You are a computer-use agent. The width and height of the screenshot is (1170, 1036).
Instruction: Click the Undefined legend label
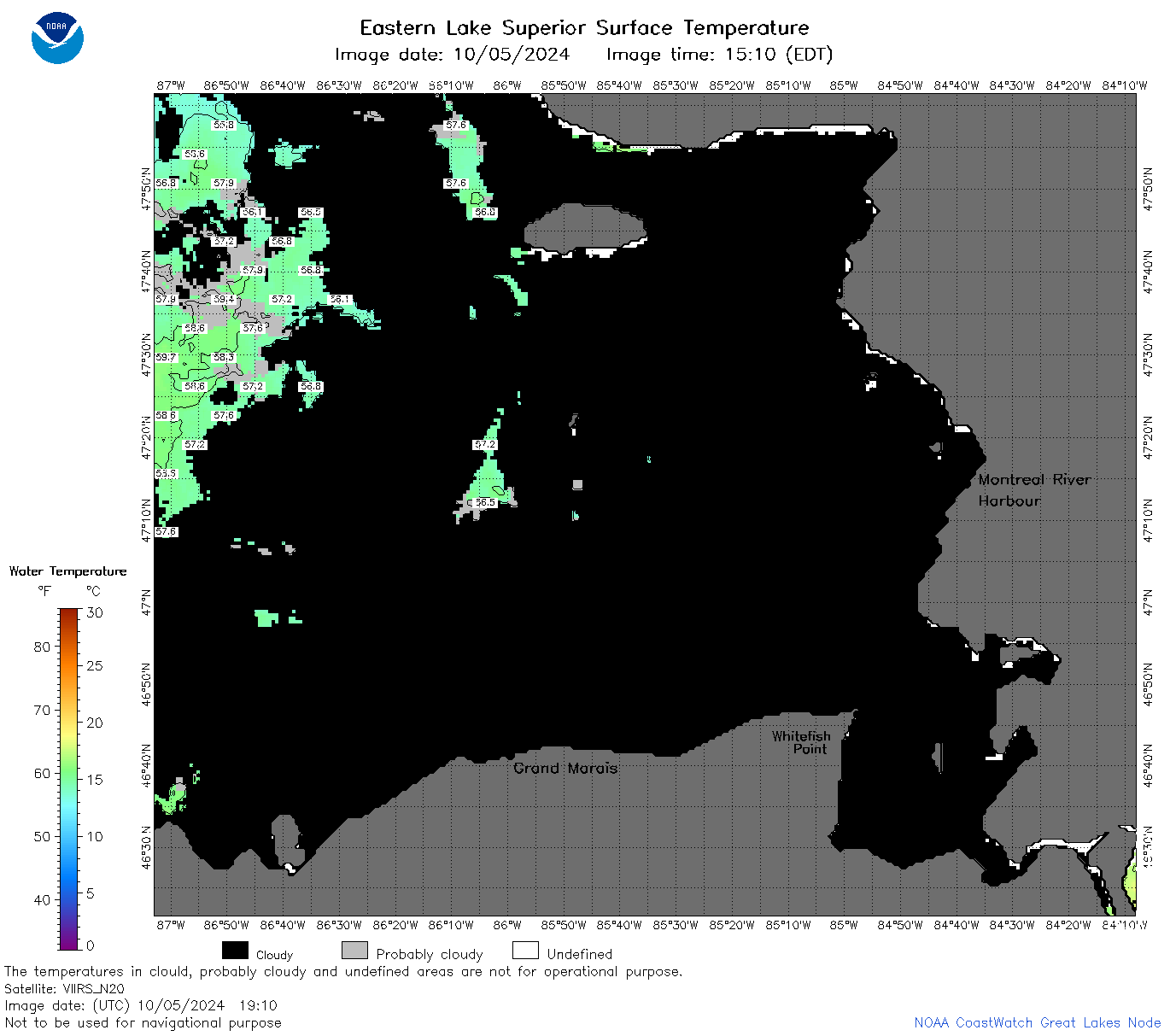tap(580, 954)
